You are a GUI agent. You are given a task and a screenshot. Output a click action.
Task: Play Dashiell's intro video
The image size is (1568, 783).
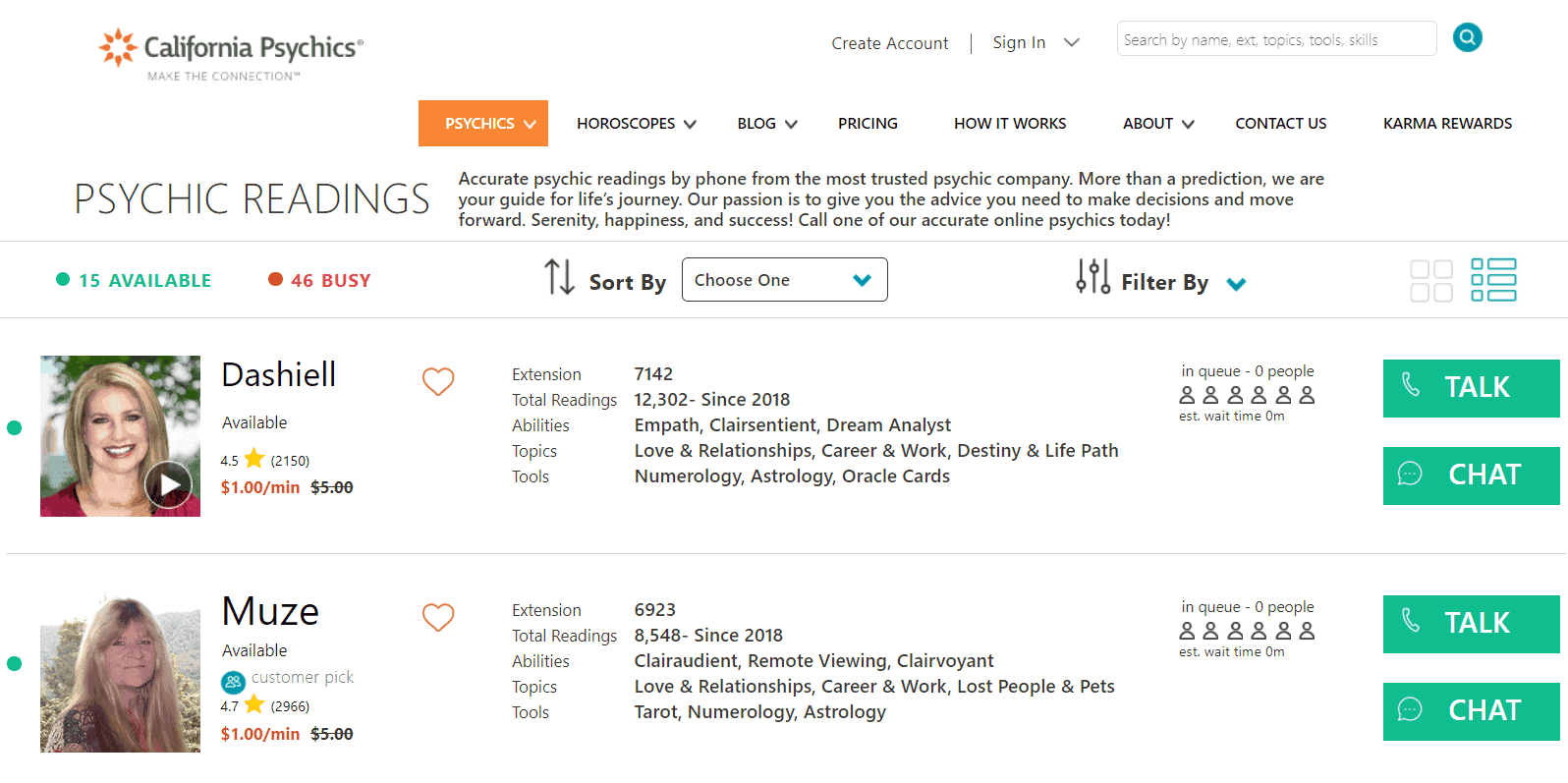pos(169,484)
